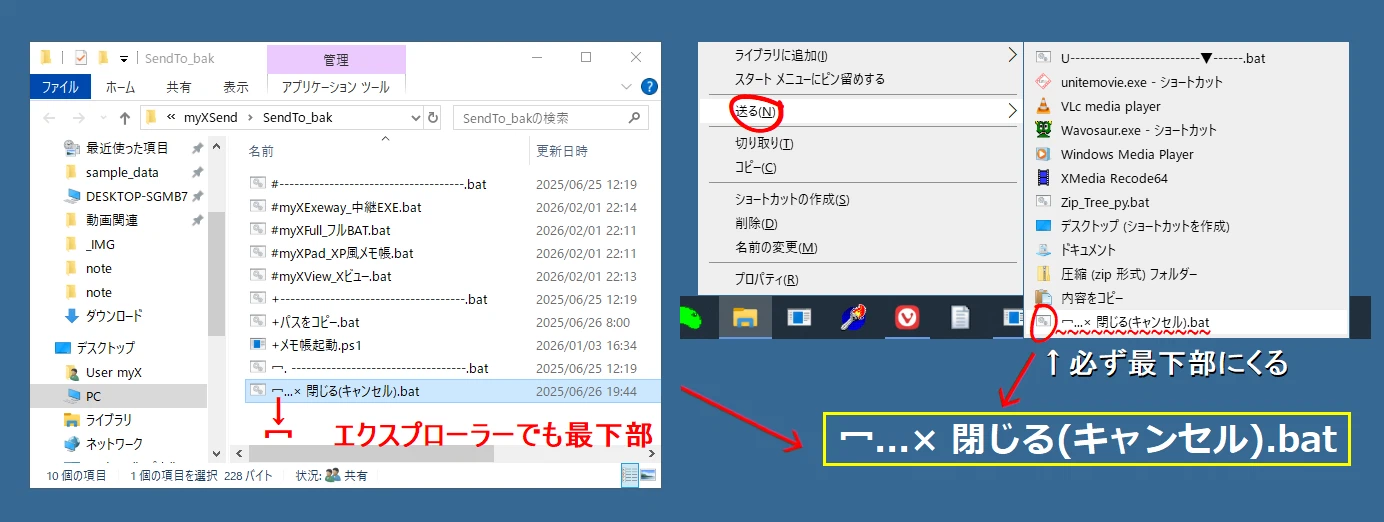The width and height of the screenshot is (1384, 522).
Task: Open the ファイル tab in Explorer
Action: (x=61, y=87)
